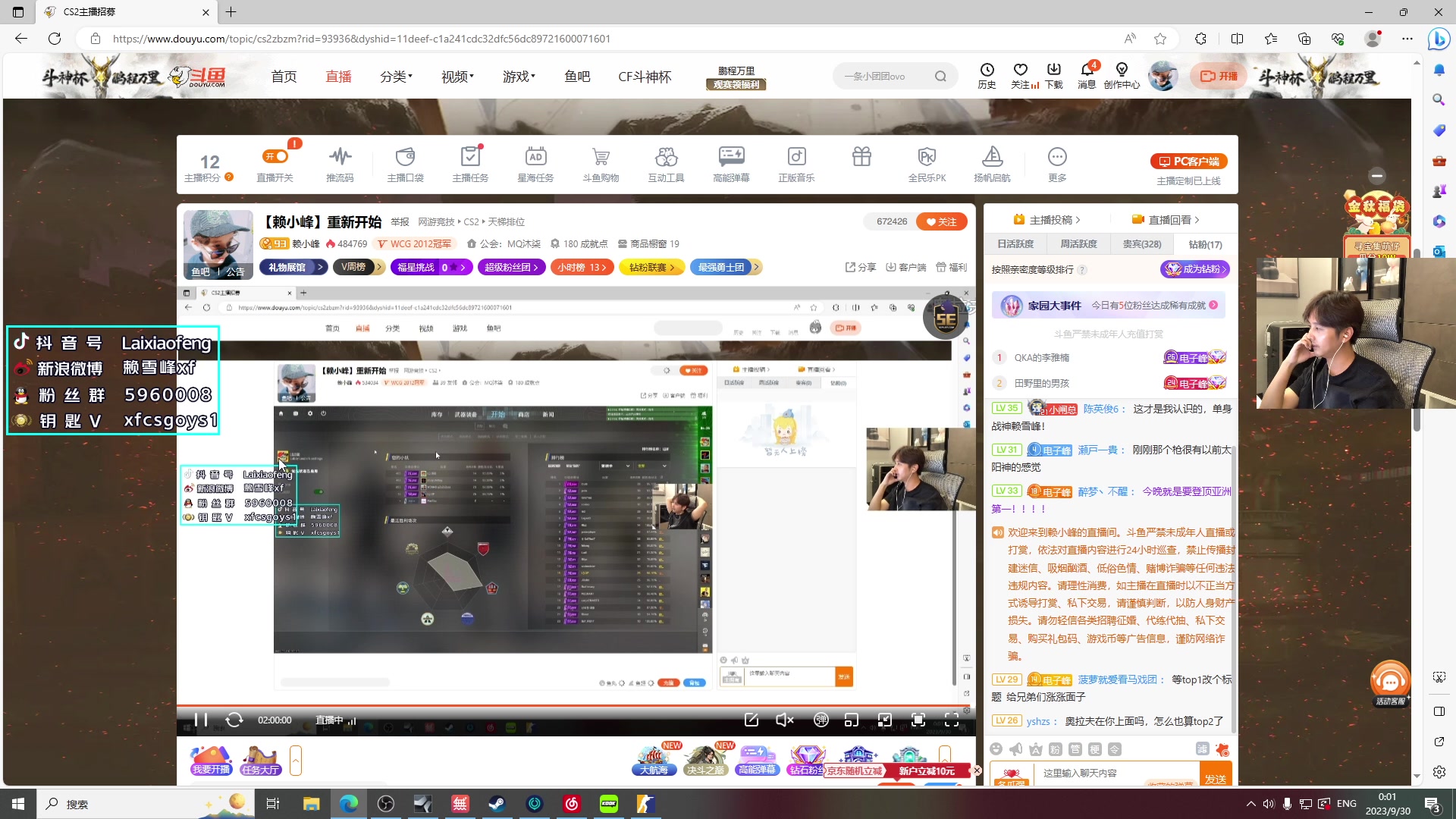
Task: Open 斗鱼购物 shopping cart
Action: (x=601, y=164)
